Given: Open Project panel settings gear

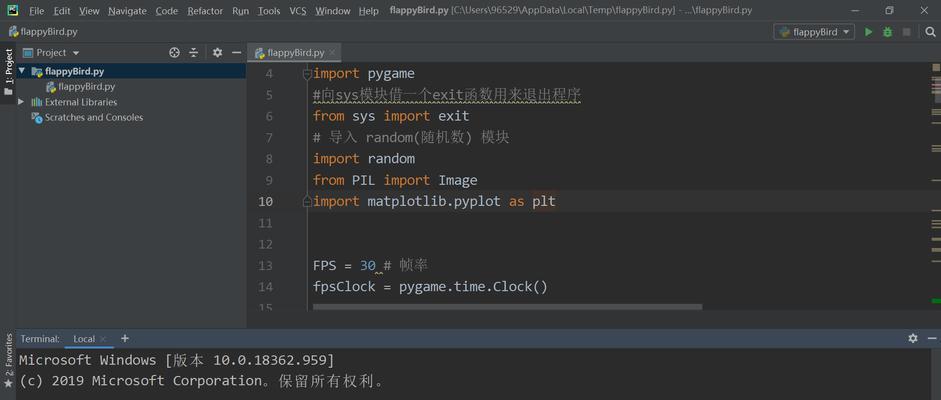Looking at the screenshot, I should (217, 53).
